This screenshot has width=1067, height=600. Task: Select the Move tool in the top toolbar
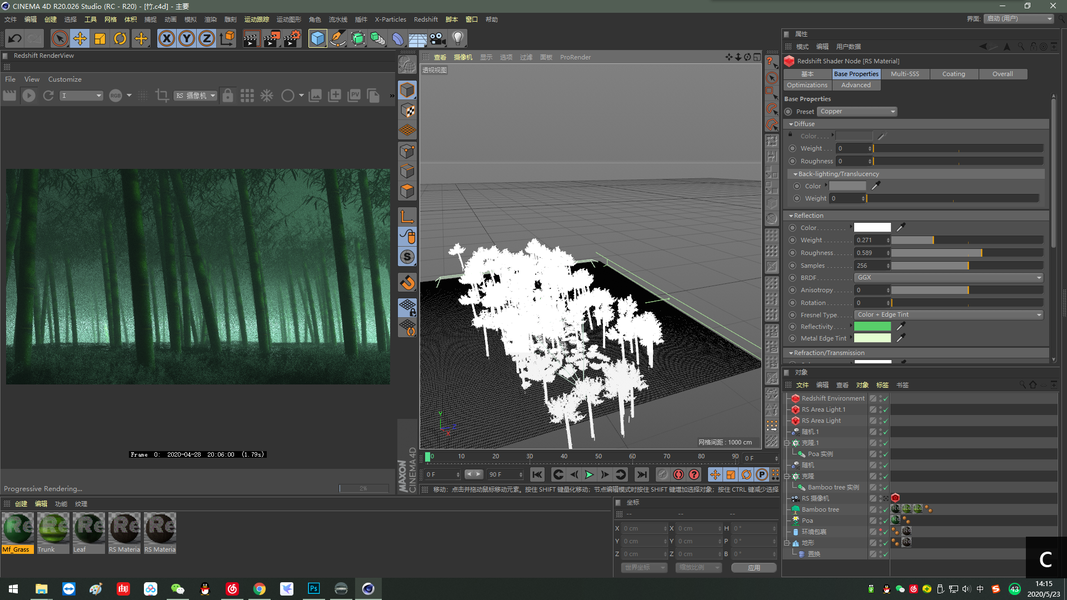click(80, 38)
